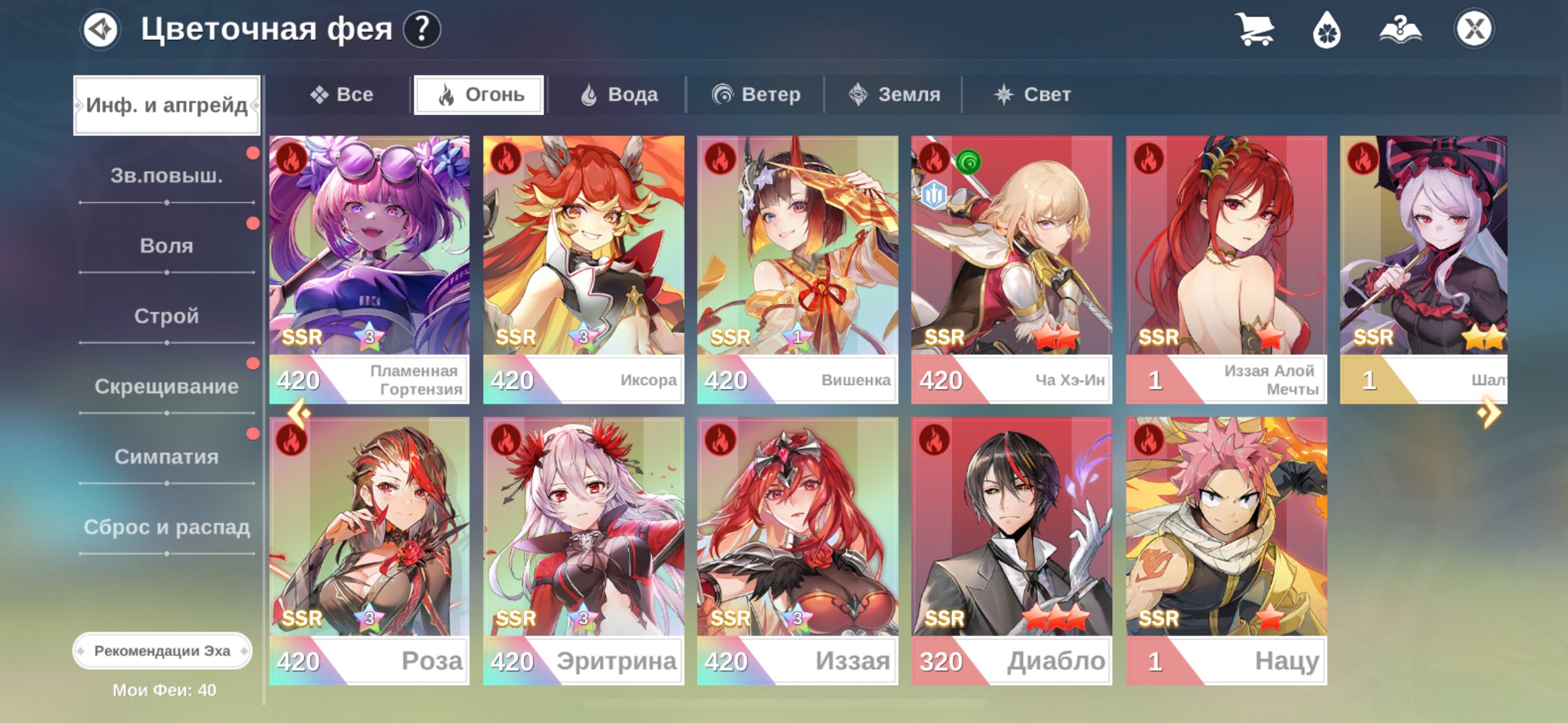The width and height of the screenshot is (1568, 723).
Task: Click the Рекомендации Эха button
Action: 162,651
